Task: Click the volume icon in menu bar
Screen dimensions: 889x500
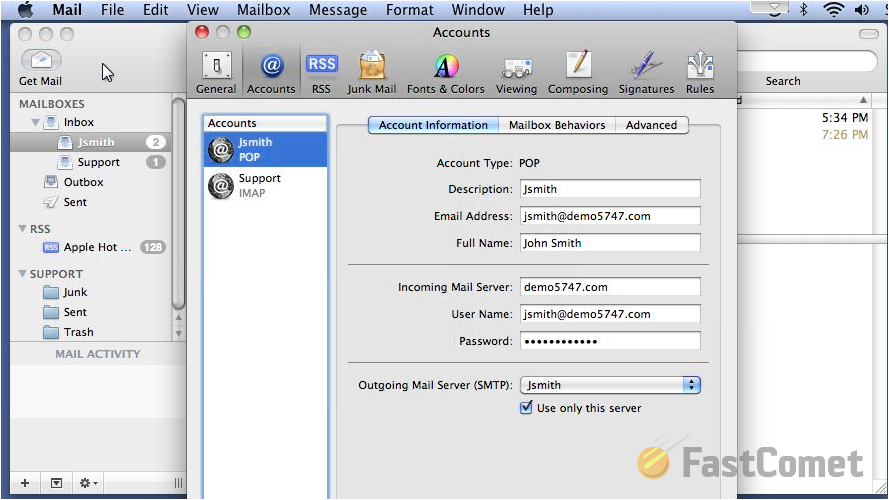Action: (x=862, y=10)
